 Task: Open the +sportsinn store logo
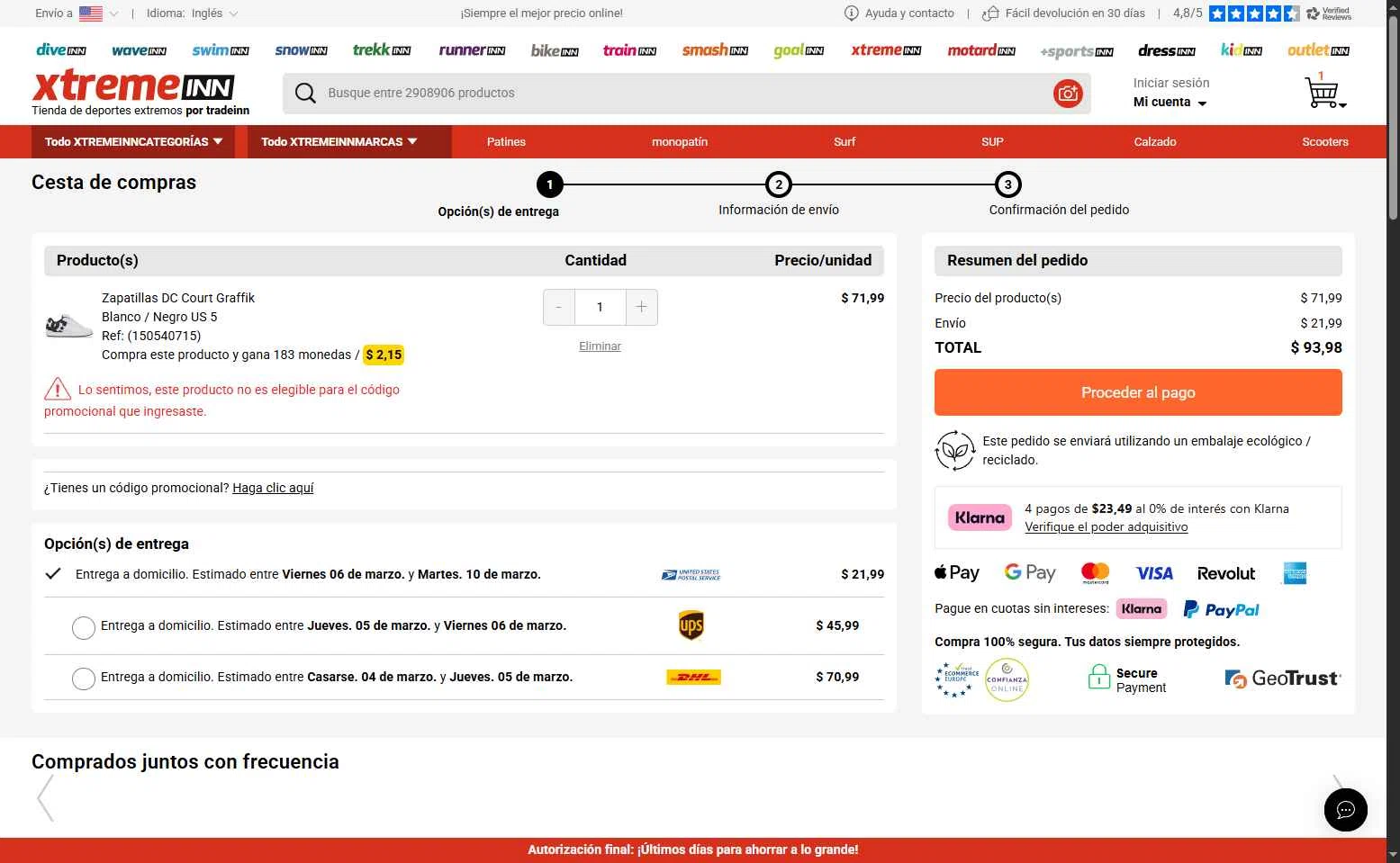tap(1077, 51)
